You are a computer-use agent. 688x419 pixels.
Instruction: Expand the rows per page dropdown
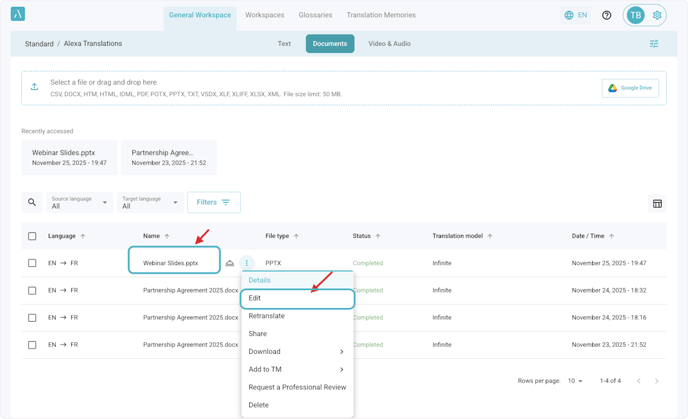(x=575, y=381)
